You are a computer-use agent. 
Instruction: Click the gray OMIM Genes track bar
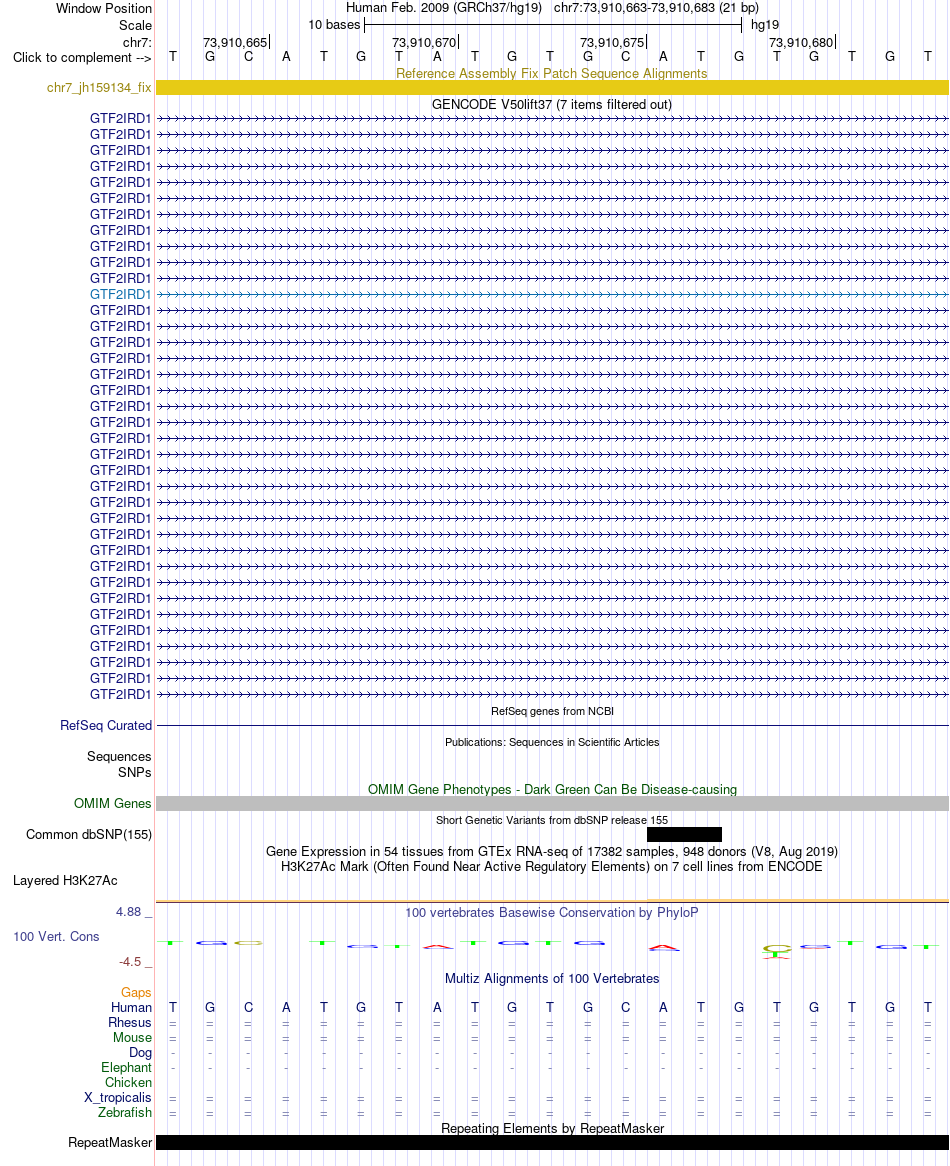click(552, 803)
